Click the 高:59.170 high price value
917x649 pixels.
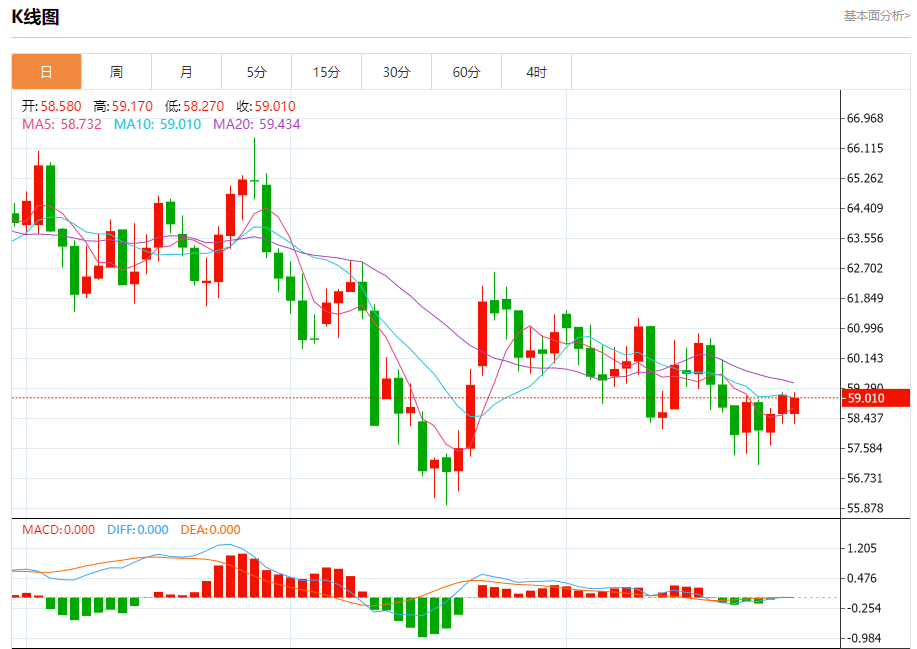[122, 106]
